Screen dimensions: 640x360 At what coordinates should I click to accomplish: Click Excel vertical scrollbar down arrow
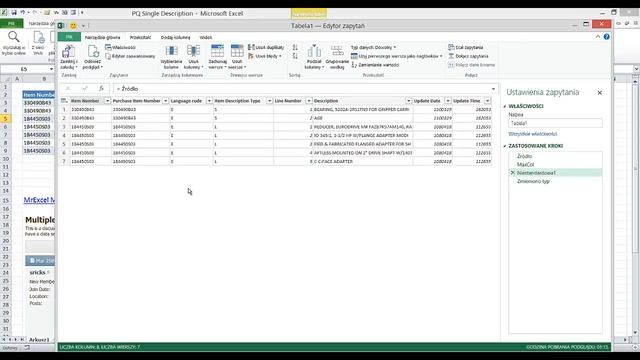point(635,333)
